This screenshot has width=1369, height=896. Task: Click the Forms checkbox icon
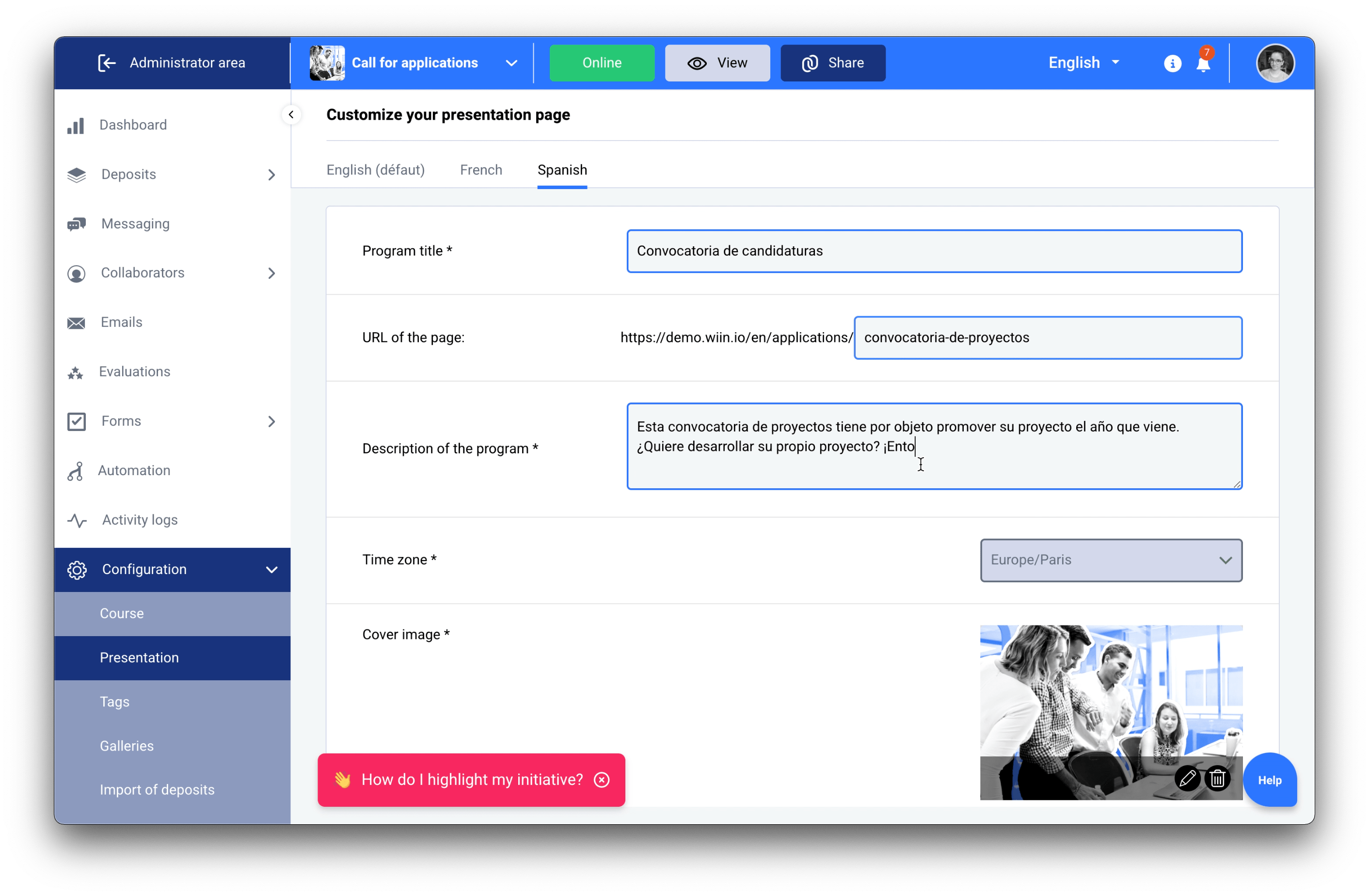[77, 421]
